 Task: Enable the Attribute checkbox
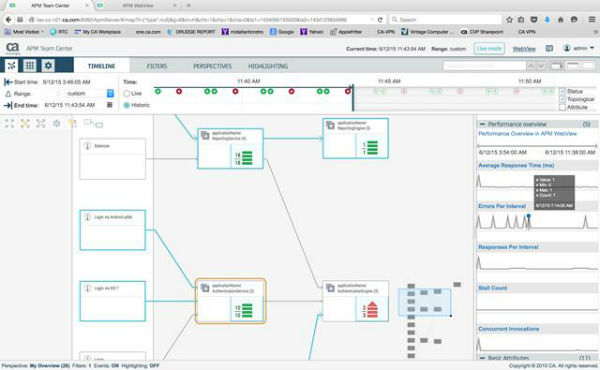[562, 108]
